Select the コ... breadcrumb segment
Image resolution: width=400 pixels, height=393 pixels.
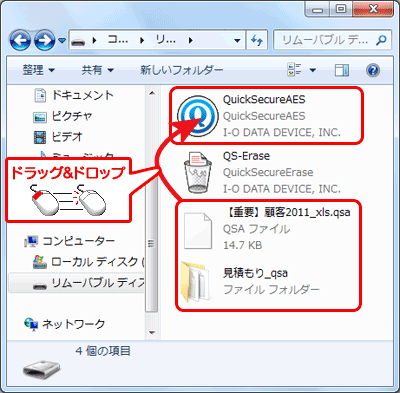tap(118, 40)
